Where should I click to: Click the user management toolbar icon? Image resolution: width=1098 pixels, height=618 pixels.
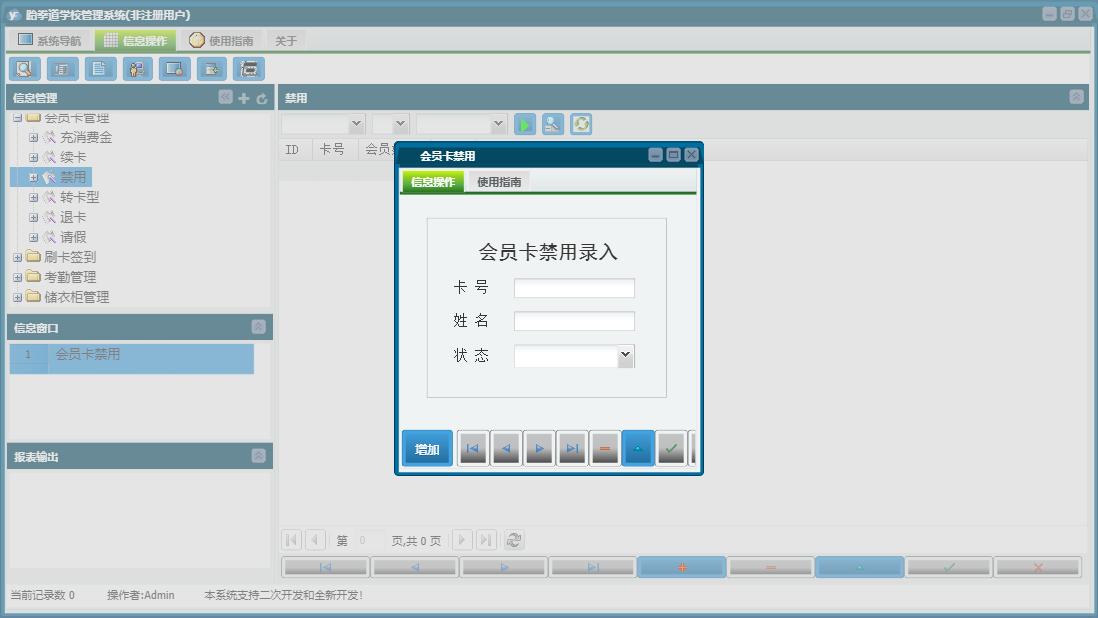click(137, 68)
